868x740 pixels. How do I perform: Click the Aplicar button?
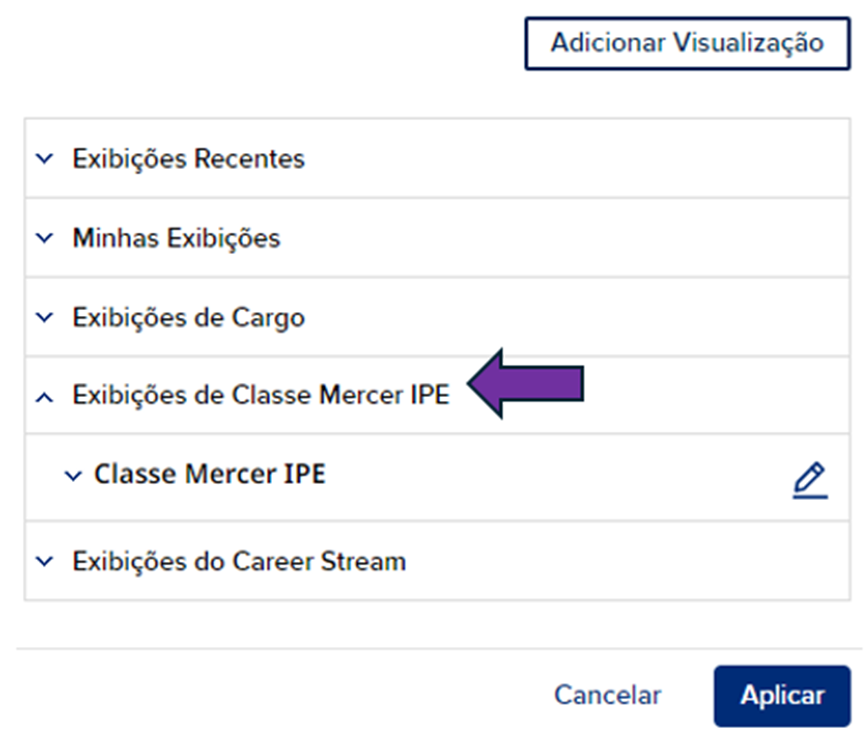[783, 695]
